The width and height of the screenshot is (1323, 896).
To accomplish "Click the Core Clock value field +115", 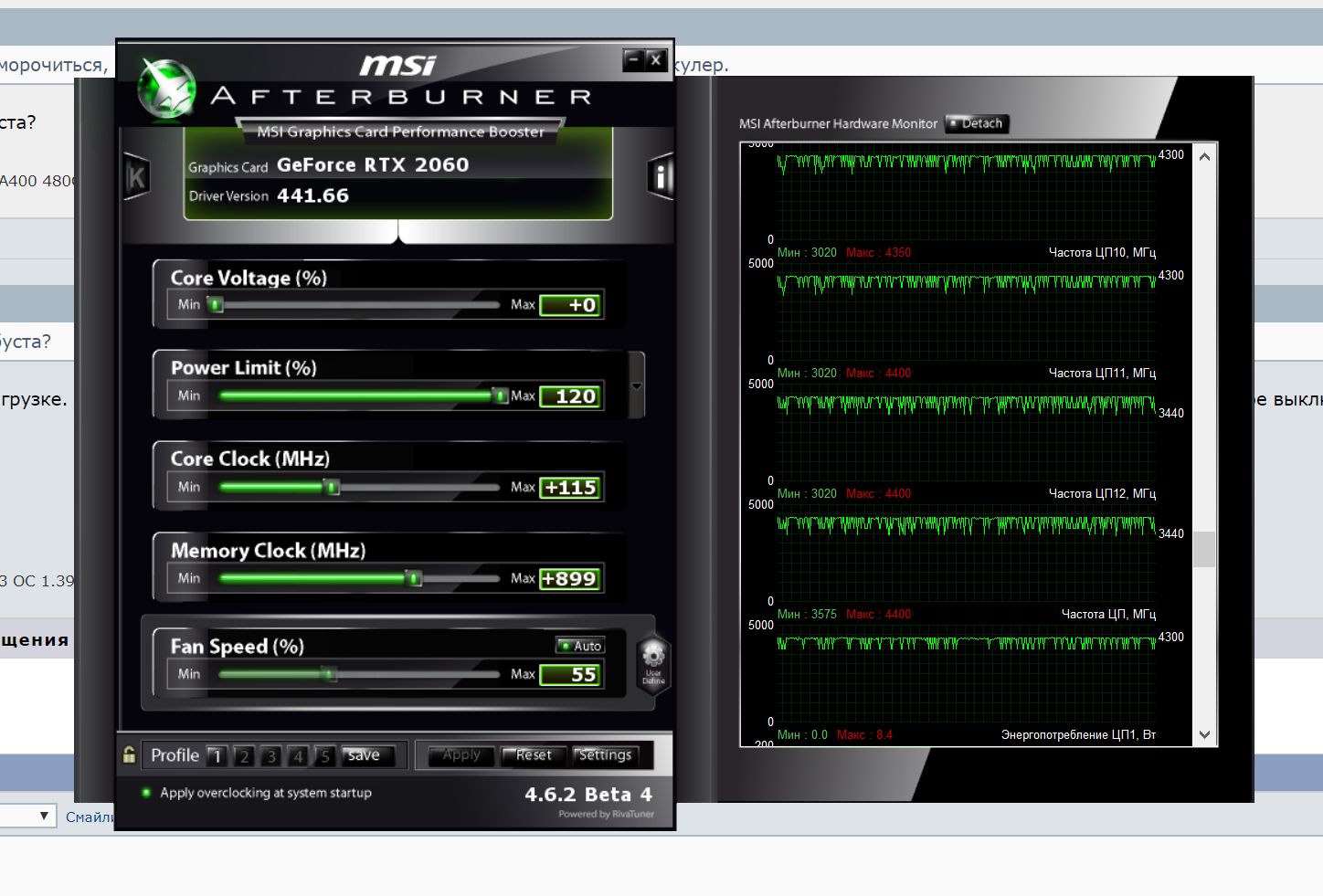I will [x=571, y=488].
